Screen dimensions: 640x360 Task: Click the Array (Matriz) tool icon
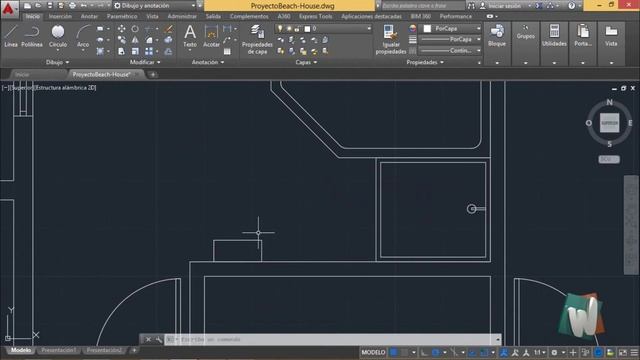[149, 51]
